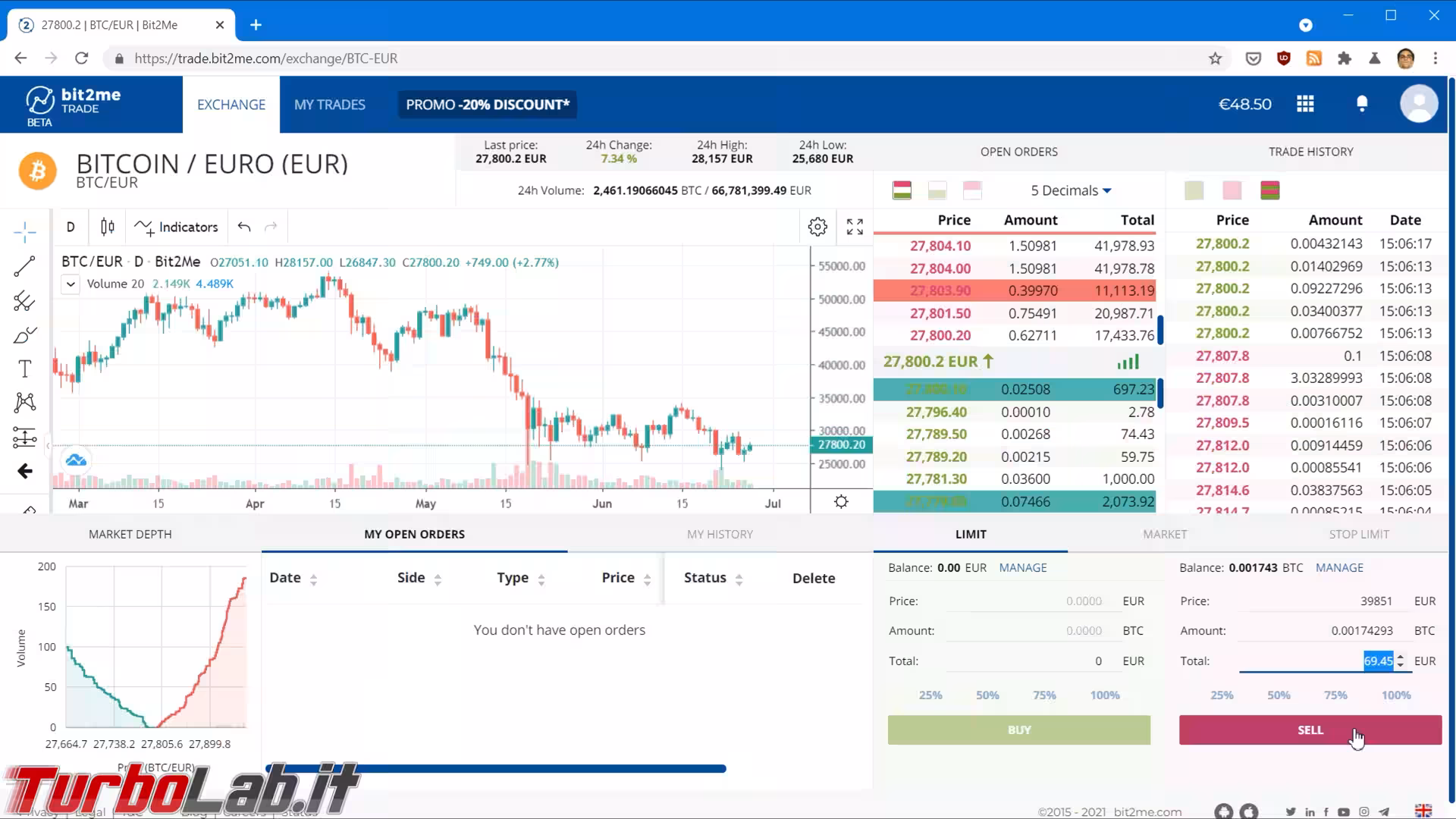
Task: Select the trend line drawing tool
Action: [x=24, y=266]
